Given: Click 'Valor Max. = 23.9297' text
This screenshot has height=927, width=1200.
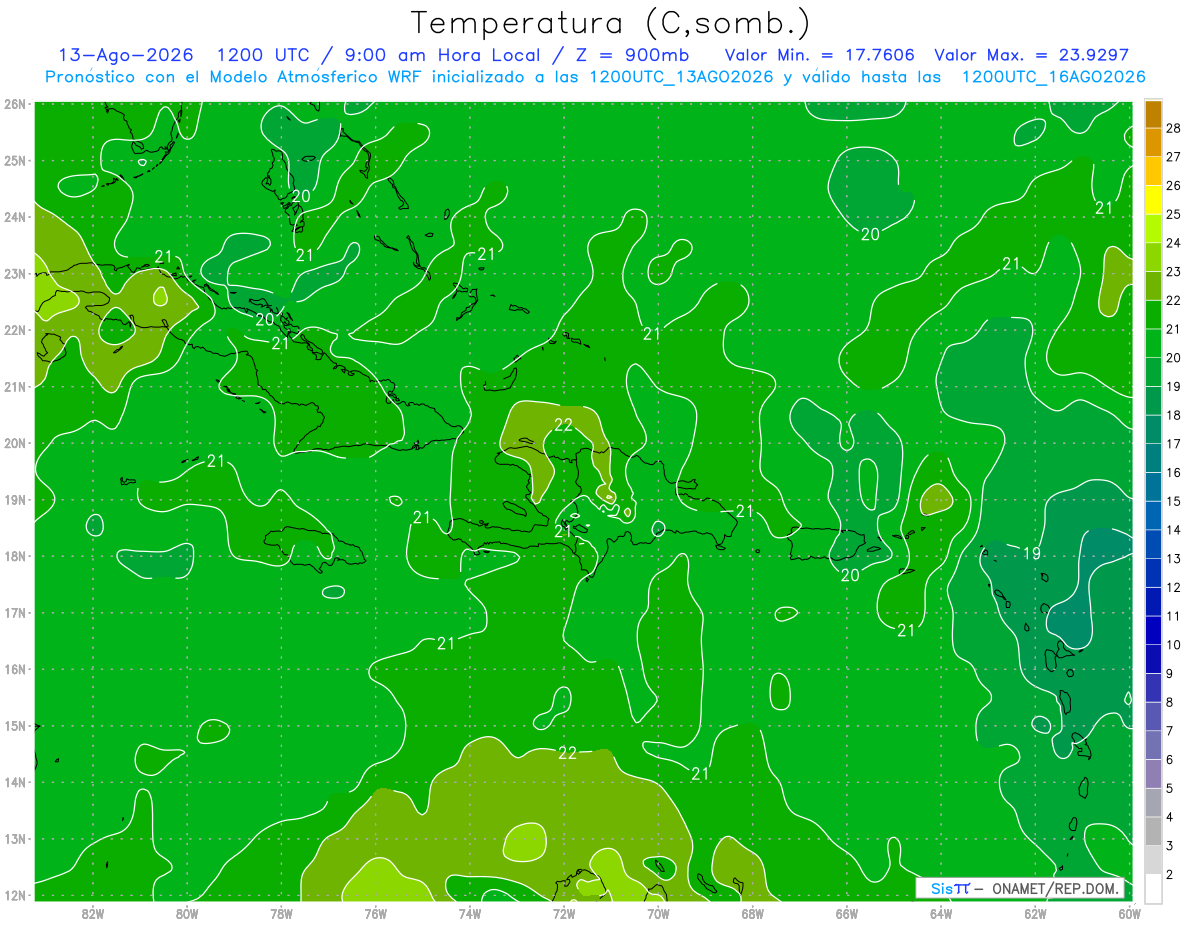Looking at the screenshot, I should (x=1032, y=56).
